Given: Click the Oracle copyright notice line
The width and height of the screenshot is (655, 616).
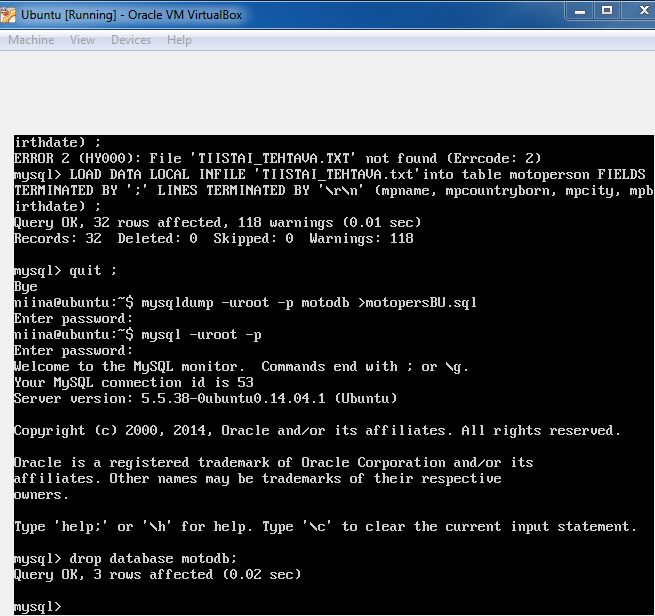Looking at the screenshot, I should tap(317, 430).
